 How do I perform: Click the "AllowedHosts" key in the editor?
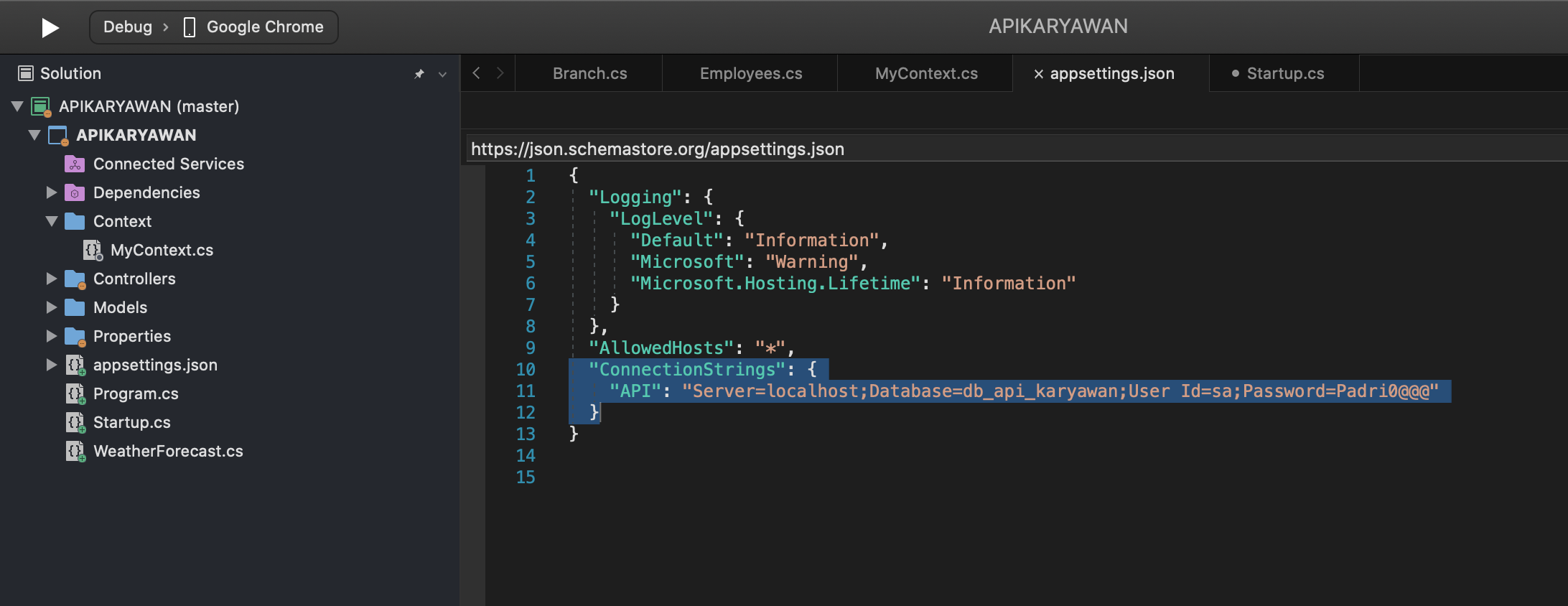(x=661, y=348)
